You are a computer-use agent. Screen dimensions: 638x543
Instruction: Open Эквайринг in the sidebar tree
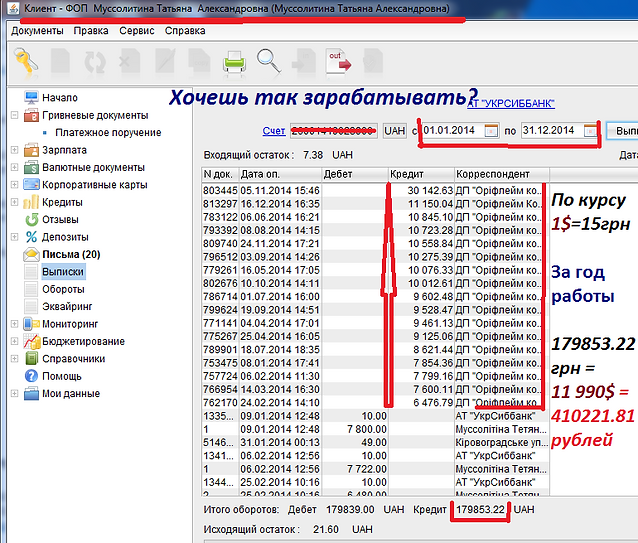pos(67,307)
